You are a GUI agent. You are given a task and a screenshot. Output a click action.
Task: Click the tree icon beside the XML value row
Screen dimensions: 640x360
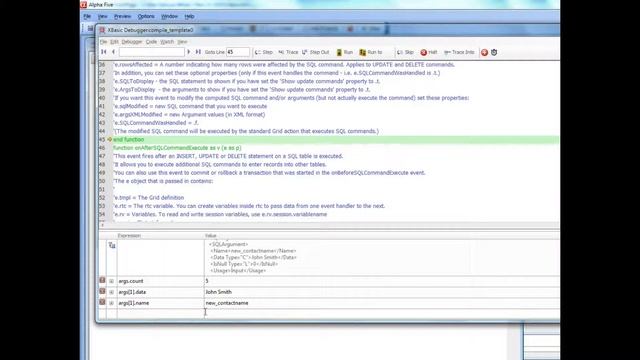[112, 245]
